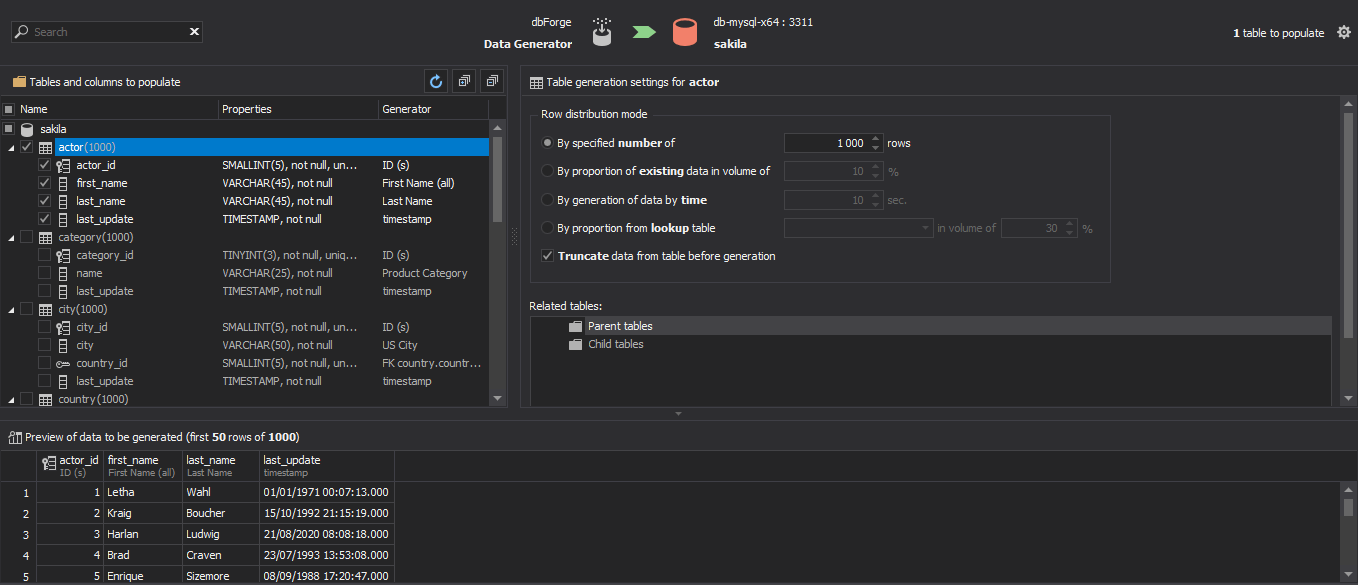
Task: Uncheck the actor_id column checkbox
Action: pyautogui.click(x=44, y=165)
